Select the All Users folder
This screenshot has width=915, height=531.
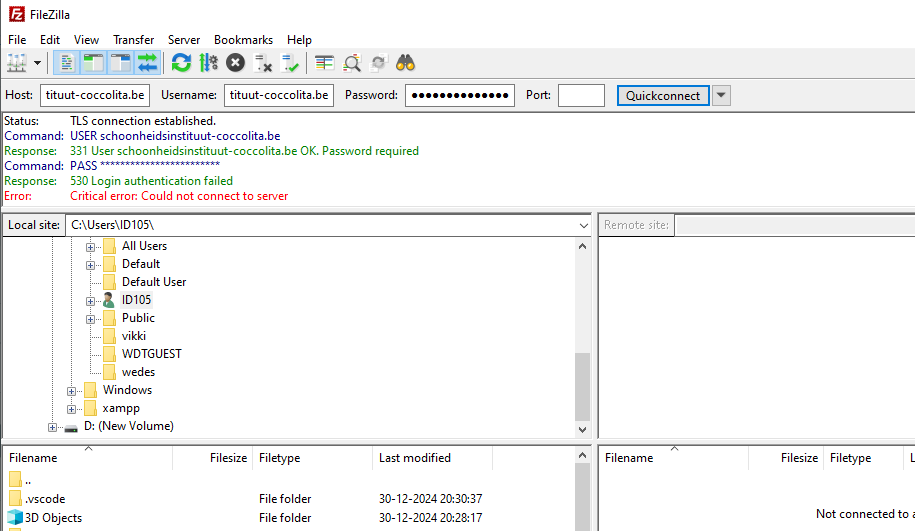(x=144, y=246)
